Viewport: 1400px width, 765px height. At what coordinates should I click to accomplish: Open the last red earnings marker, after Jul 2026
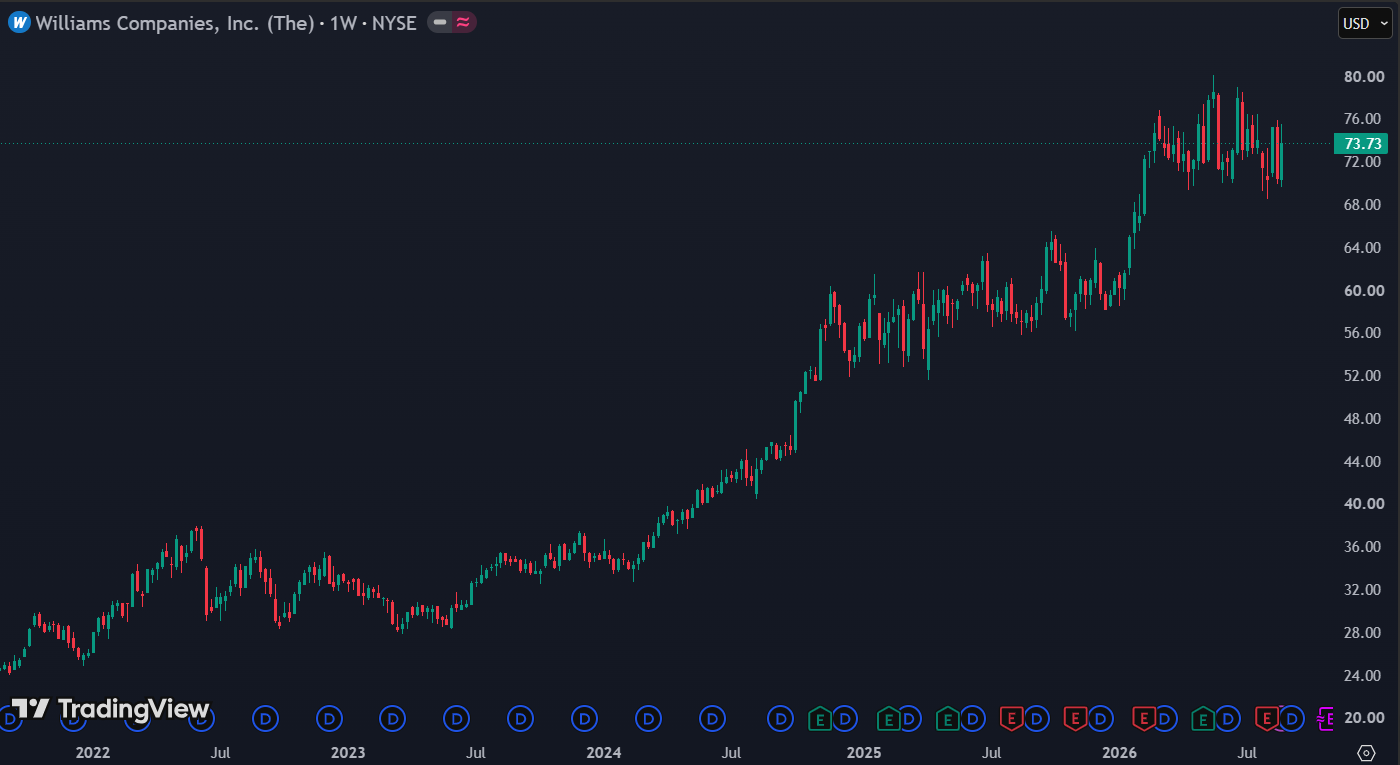click(x=1267, y=718)
